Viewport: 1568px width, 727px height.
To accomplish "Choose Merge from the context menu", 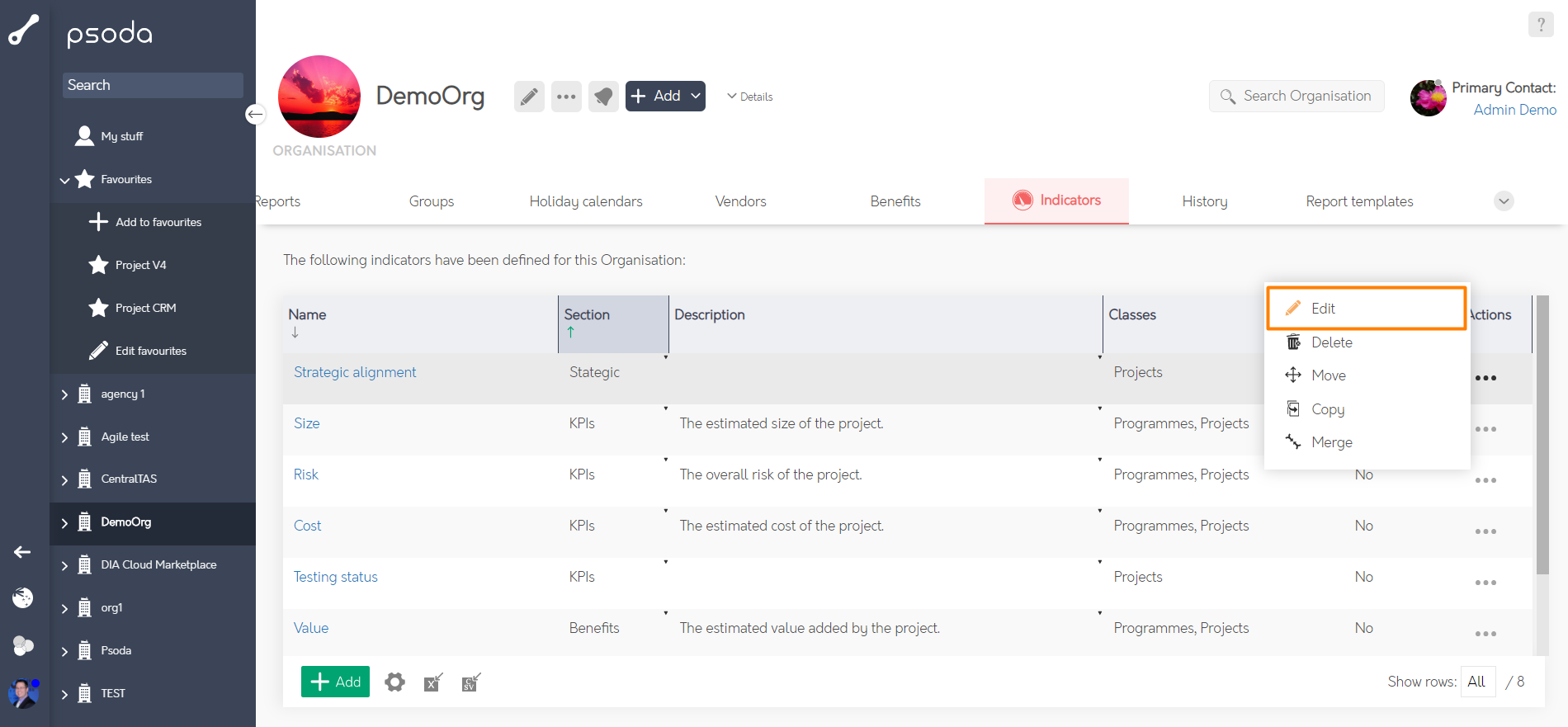I will (1367, 442).
